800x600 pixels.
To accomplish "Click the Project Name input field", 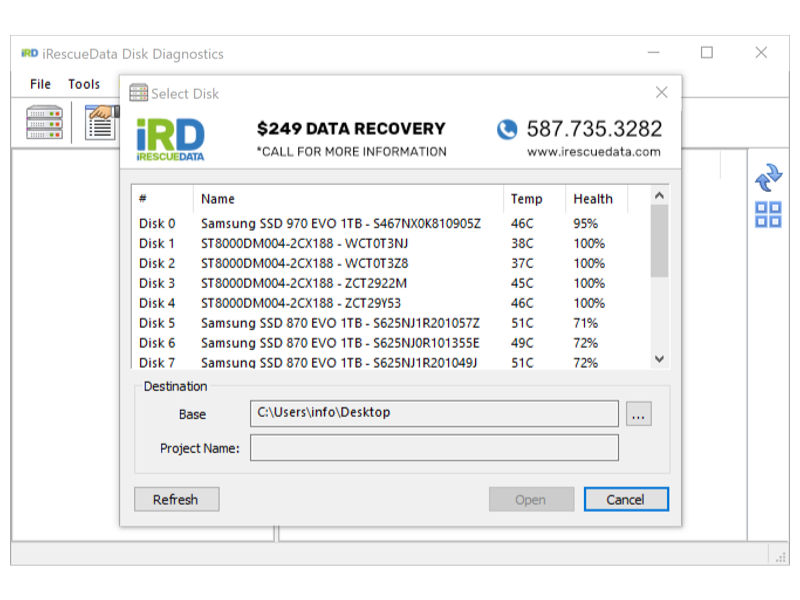I will 434,448.
